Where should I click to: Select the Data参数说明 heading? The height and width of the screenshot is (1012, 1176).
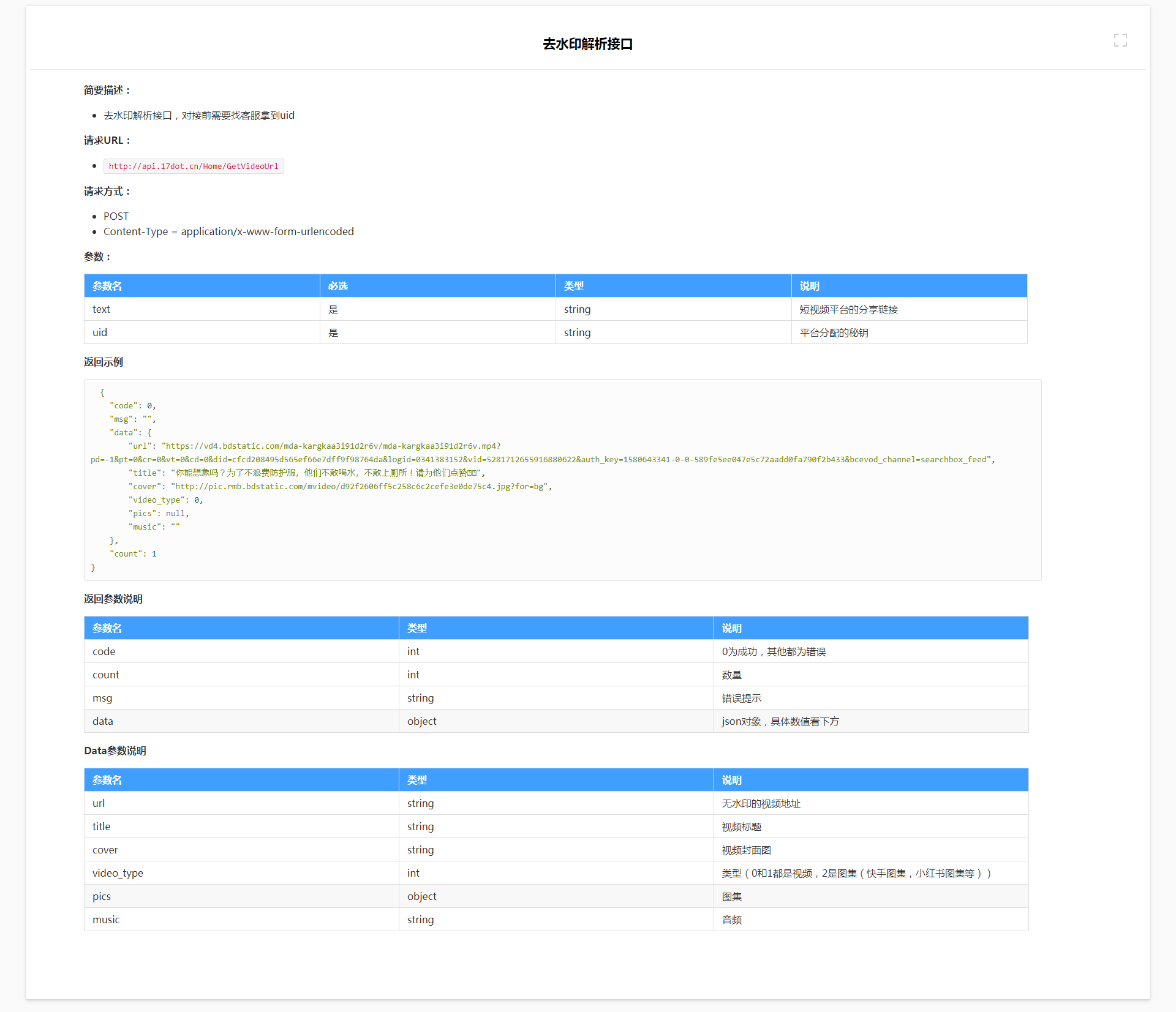(115, 751)
